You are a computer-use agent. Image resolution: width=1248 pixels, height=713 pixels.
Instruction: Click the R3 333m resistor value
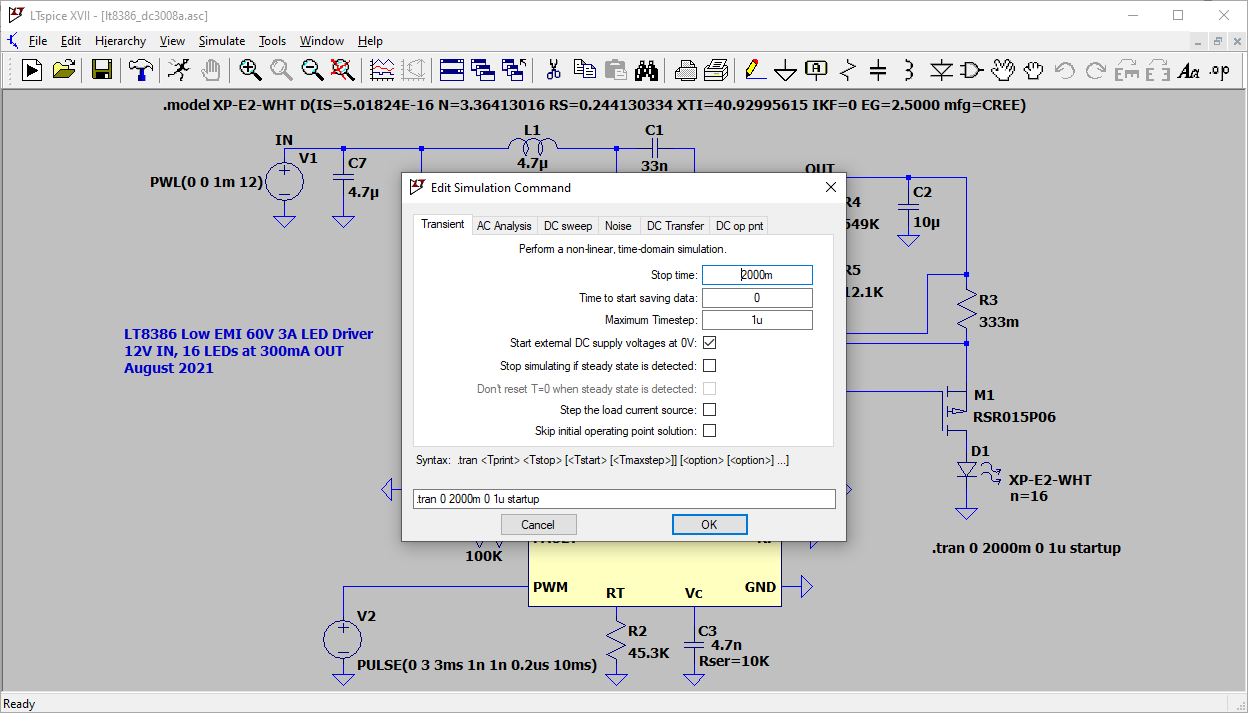tap(1001, 322)
